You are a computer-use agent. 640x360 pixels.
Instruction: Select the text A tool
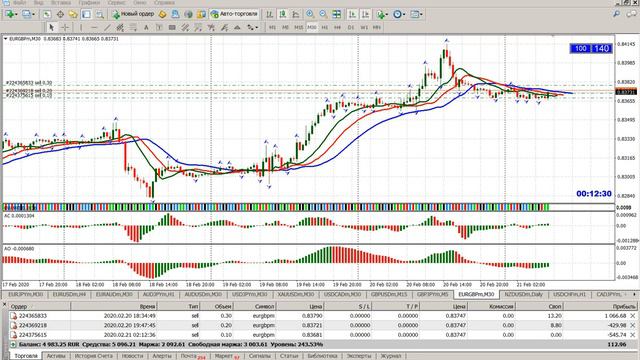coord(146,27)
